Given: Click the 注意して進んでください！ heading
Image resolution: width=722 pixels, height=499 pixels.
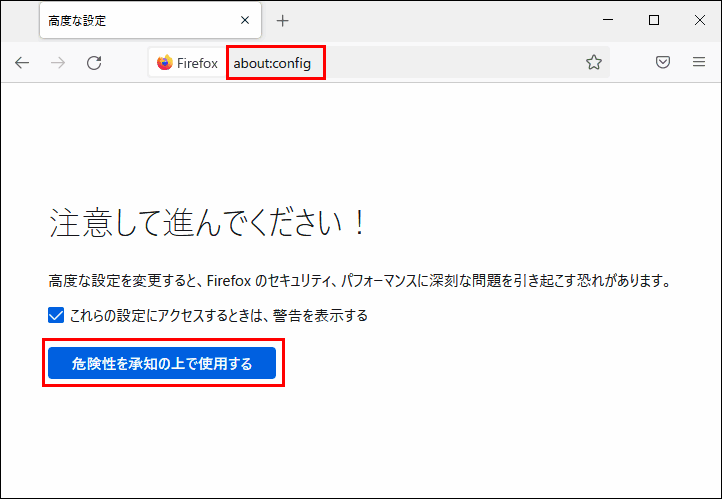Looking at the screenshot, I should (x=207, y=223).
